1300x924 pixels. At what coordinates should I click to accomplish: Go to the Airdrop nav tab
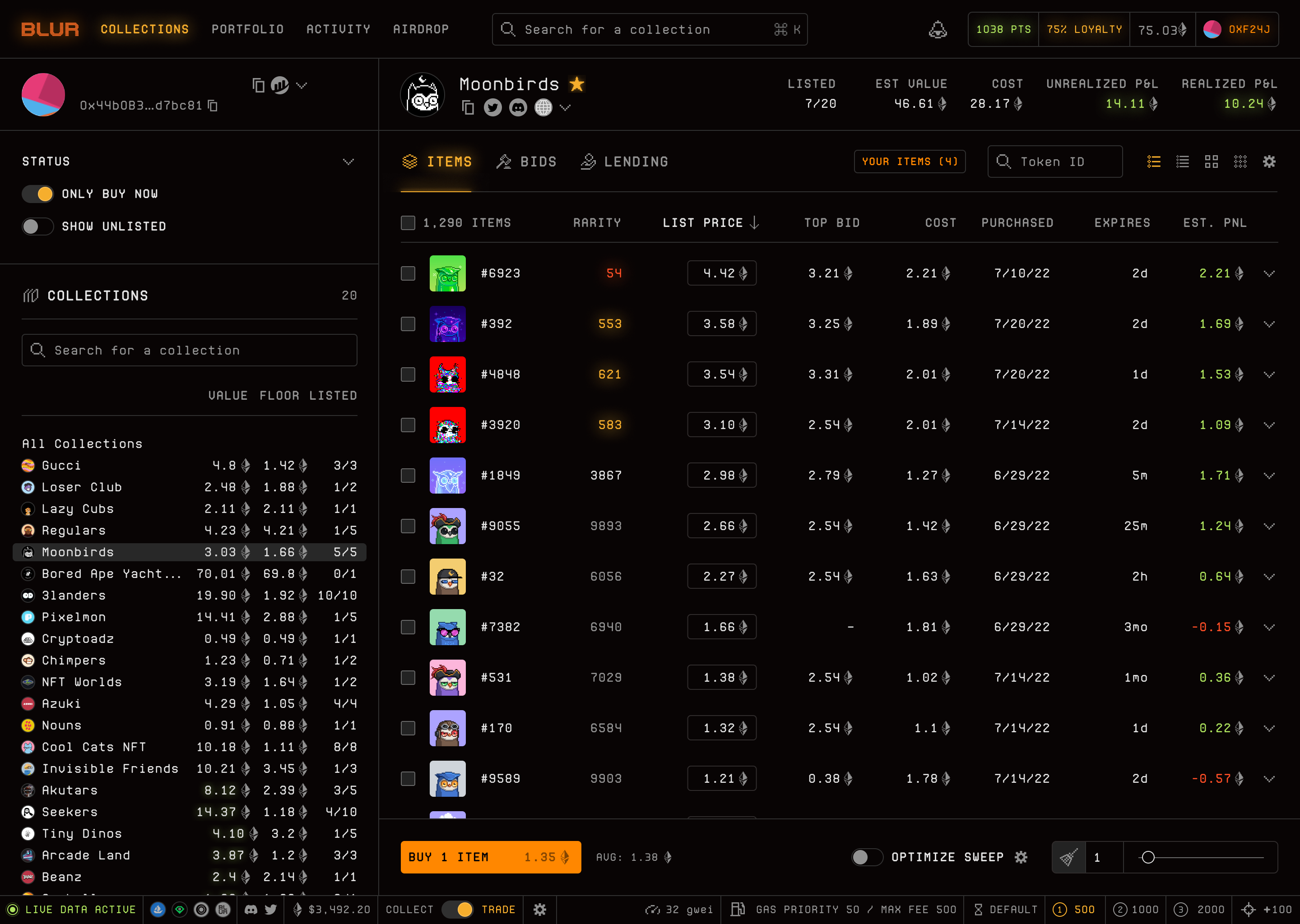pos(421,29)
